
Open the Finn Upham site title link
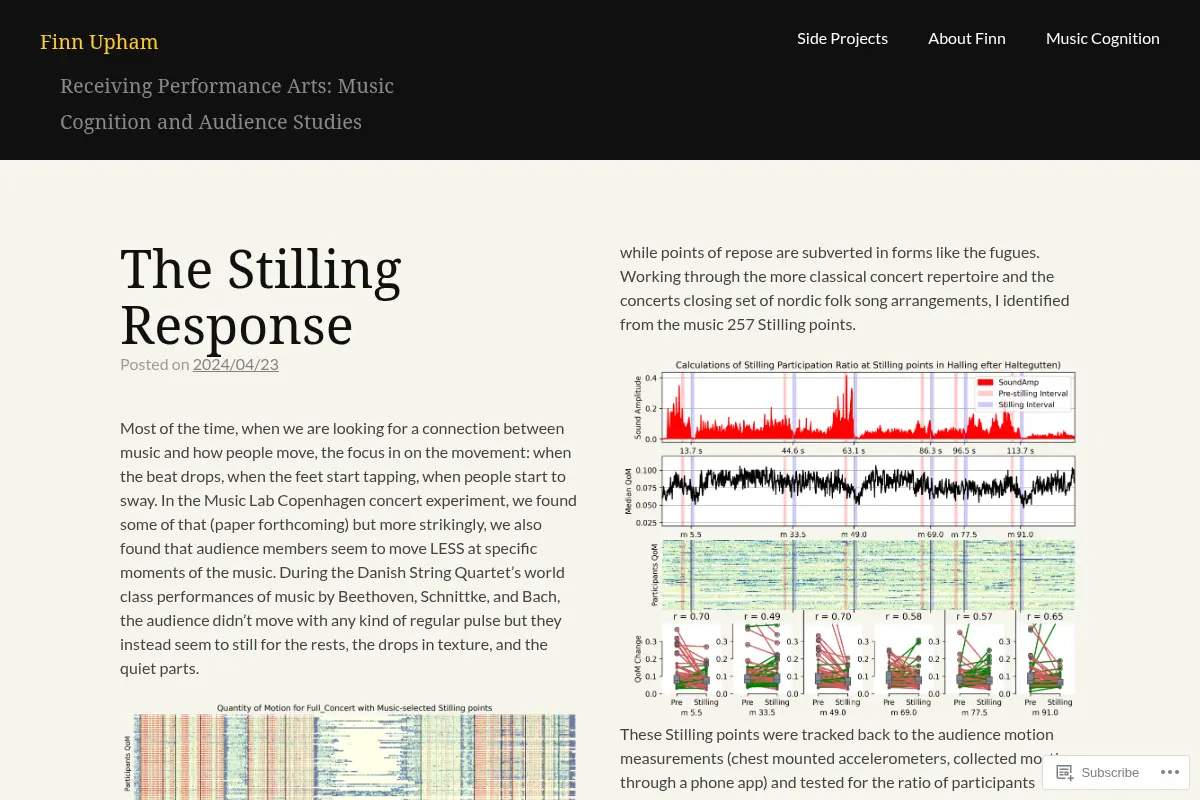click(99, 42)
